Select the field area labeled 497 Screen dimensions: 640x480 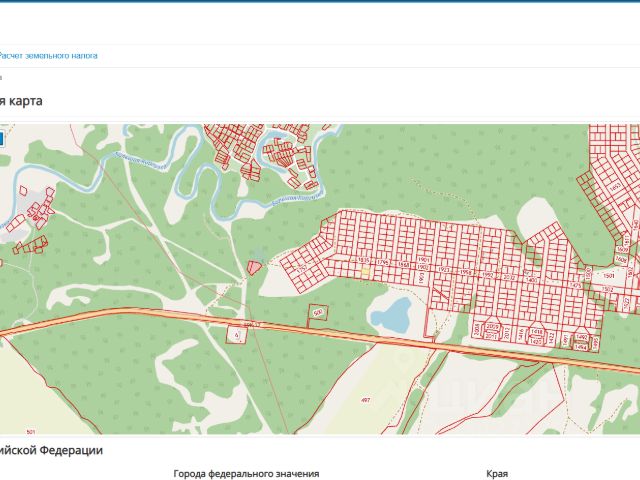coord(366,400)
